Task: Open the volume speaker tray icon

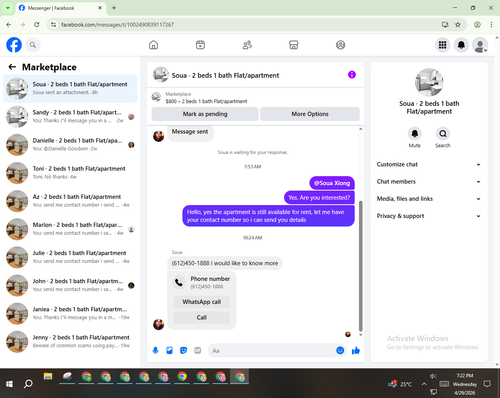Action: (x=433, y=376)
